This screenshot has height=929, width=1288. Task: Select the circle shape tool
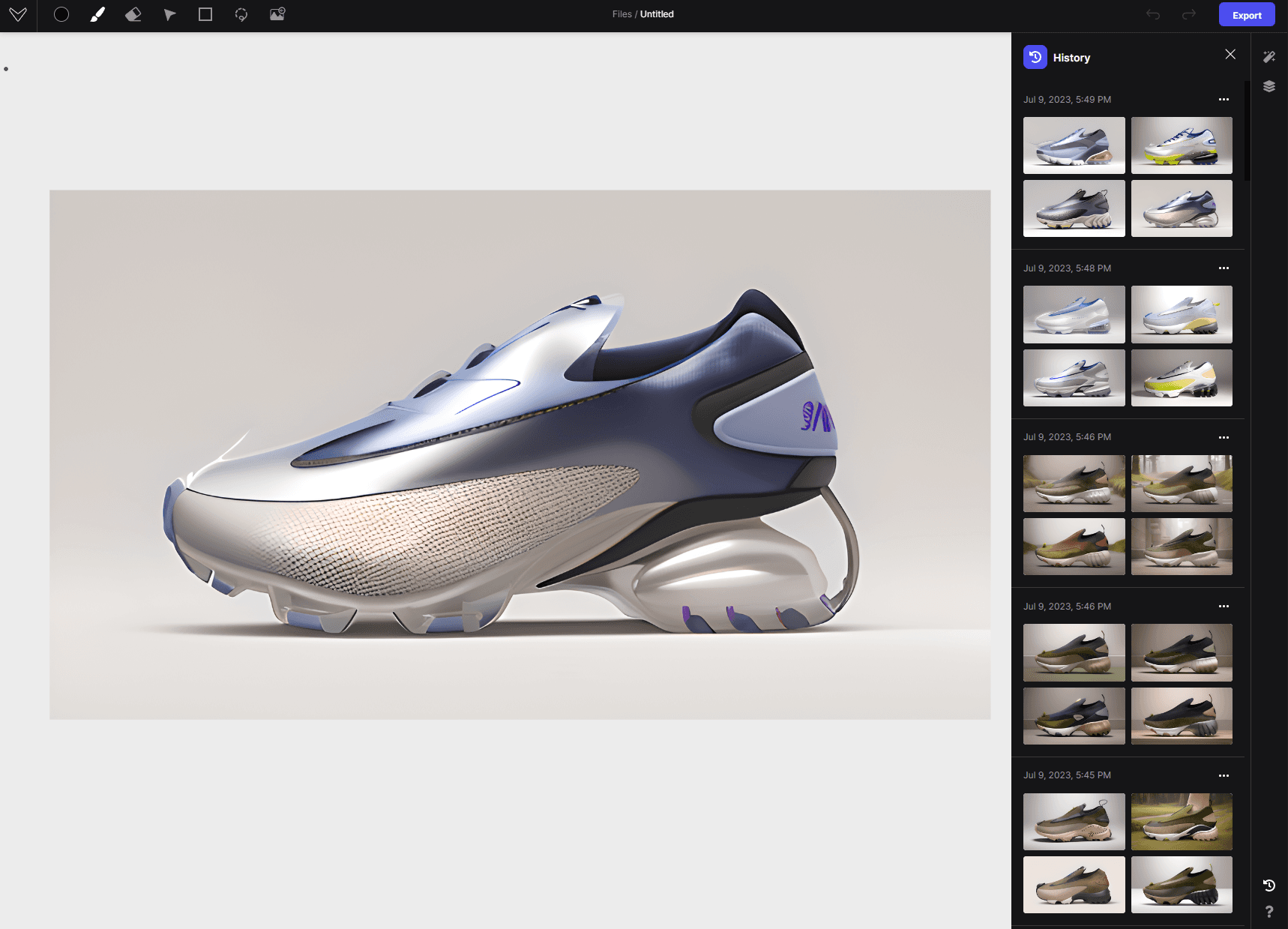click(x=61, y=15)
